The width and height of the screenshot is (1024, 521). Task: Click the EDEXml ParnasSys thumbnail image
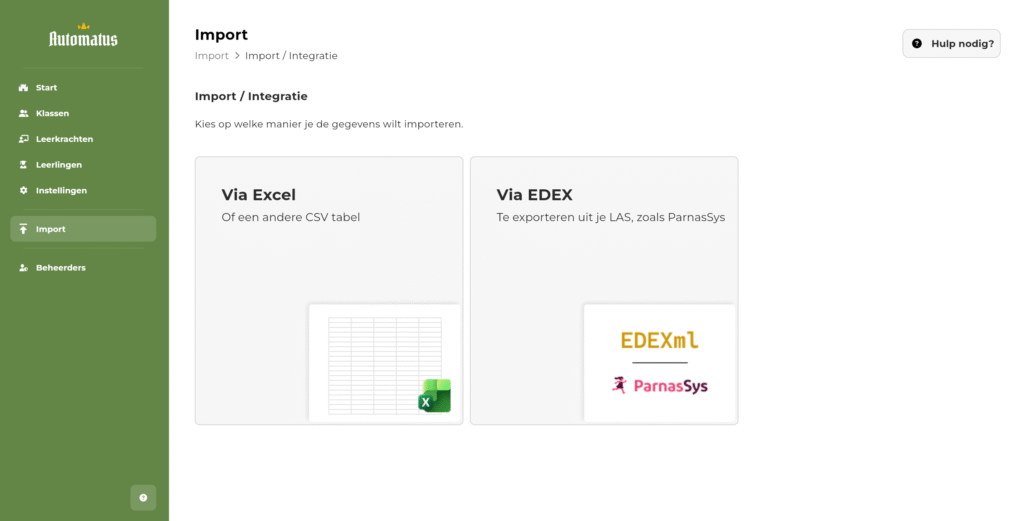[x=660, y=363]
